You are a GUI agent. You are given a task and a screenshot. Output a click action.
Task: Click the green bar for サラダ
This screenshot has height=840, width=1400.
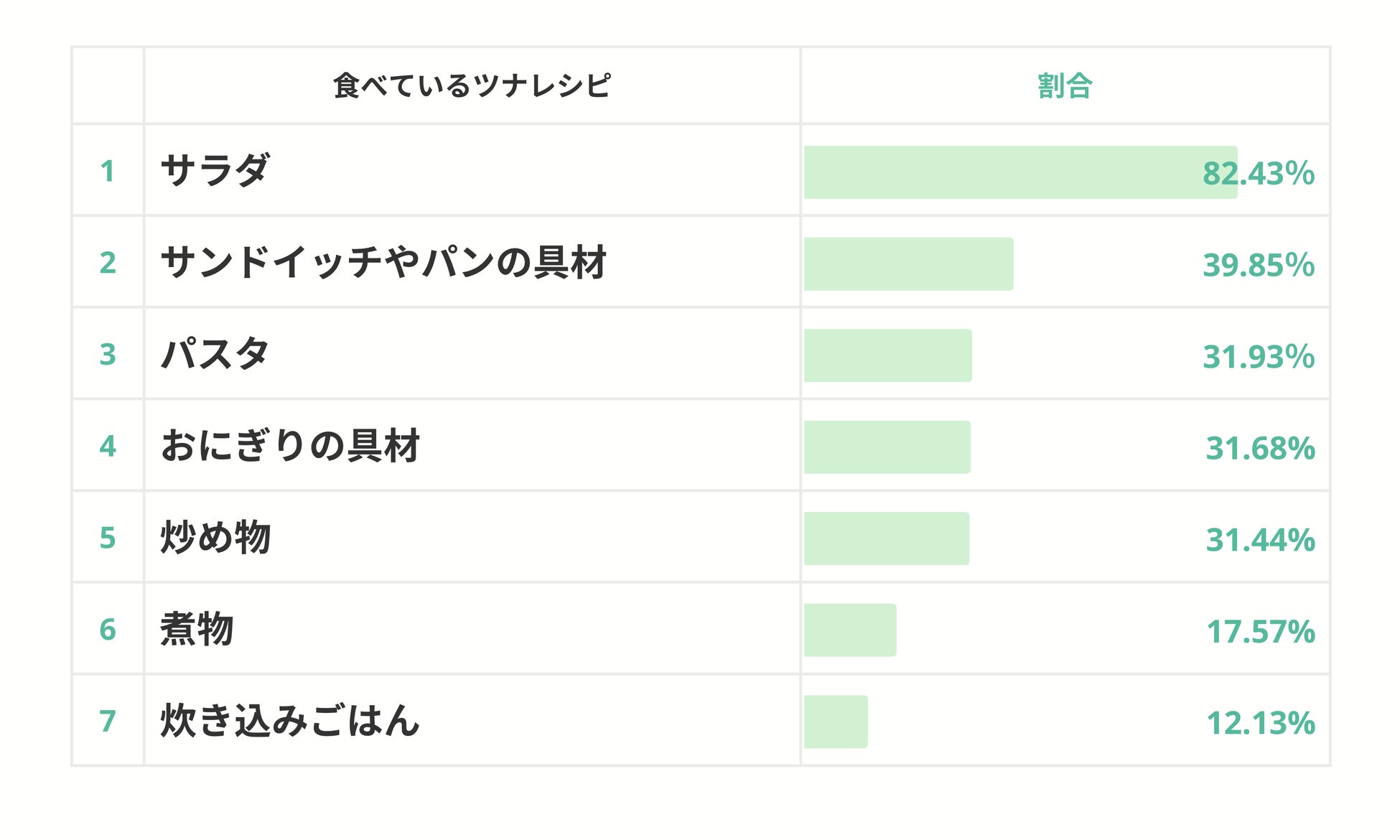1005,172
